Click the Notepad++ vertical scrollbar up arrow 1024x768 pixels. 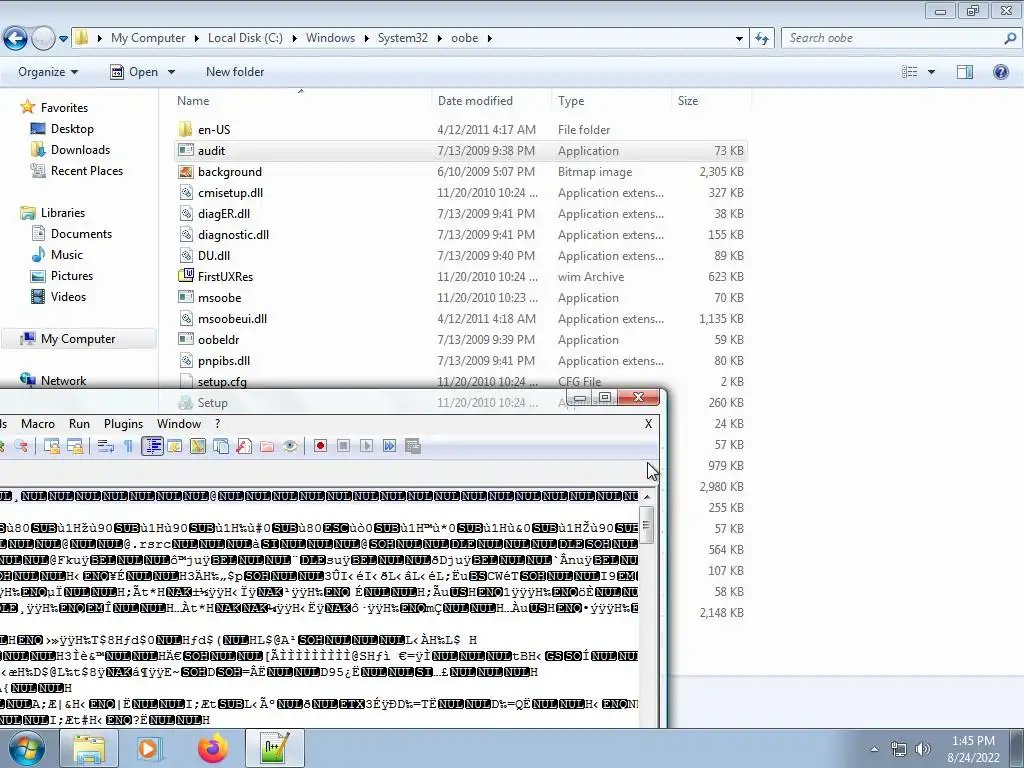coord(647,497)
